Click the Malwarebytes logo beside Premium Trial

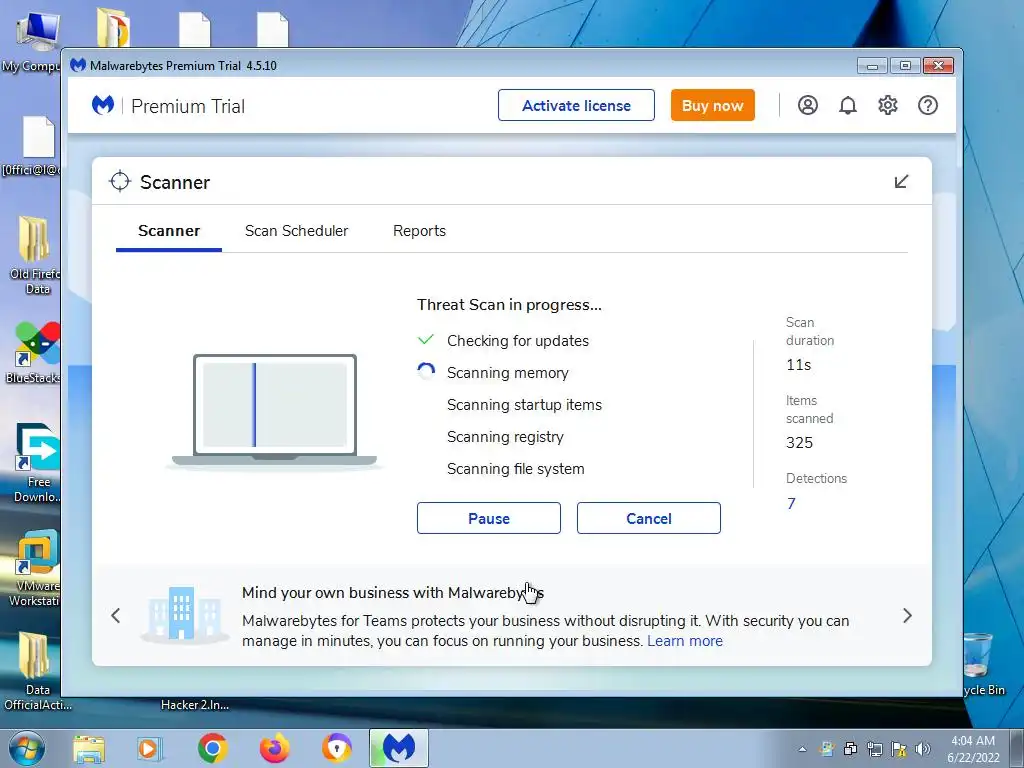tap(103, 105)
